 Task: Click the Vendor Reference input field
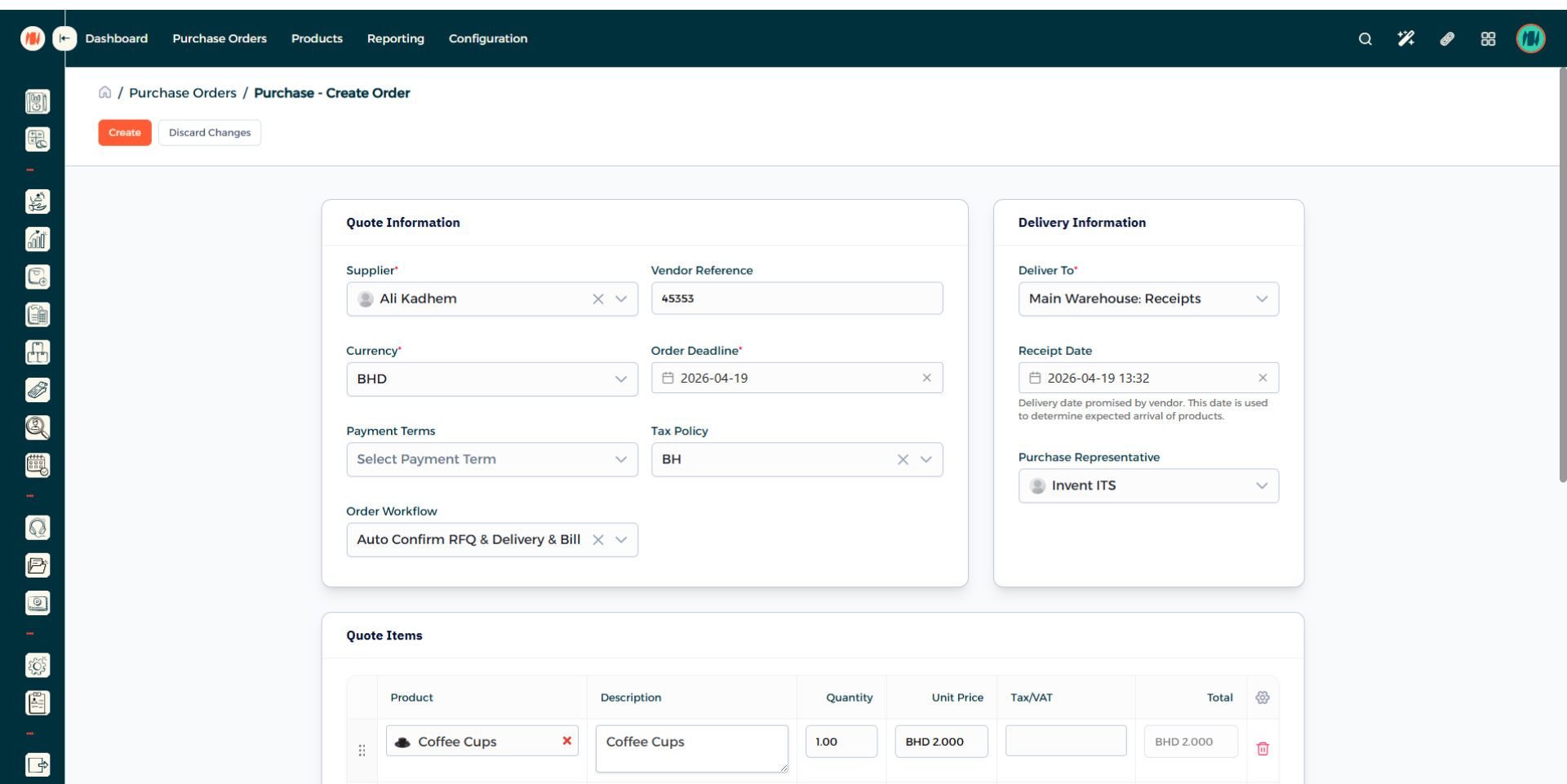pos(797,299)
